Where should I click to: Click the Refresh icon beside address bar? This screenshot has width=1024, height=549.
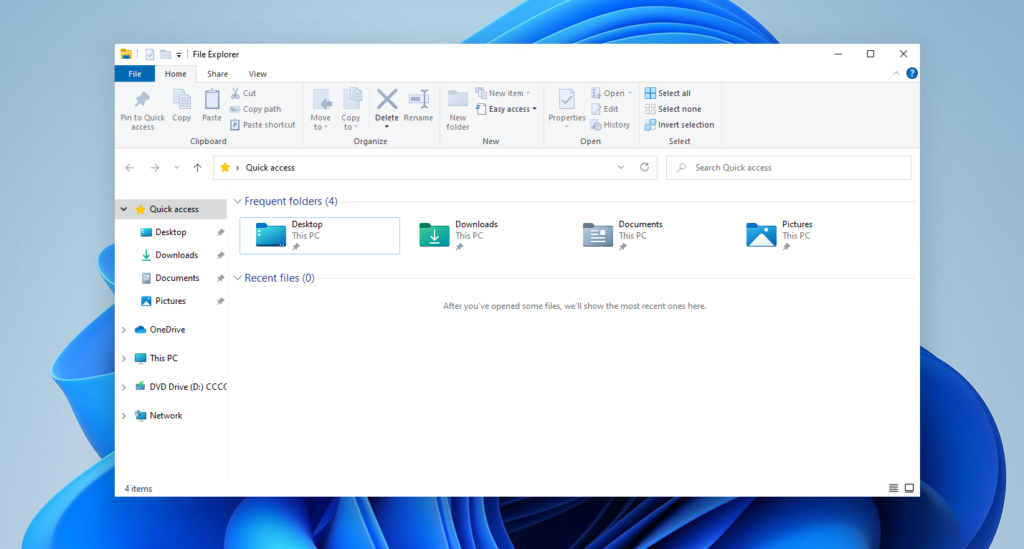645,168
